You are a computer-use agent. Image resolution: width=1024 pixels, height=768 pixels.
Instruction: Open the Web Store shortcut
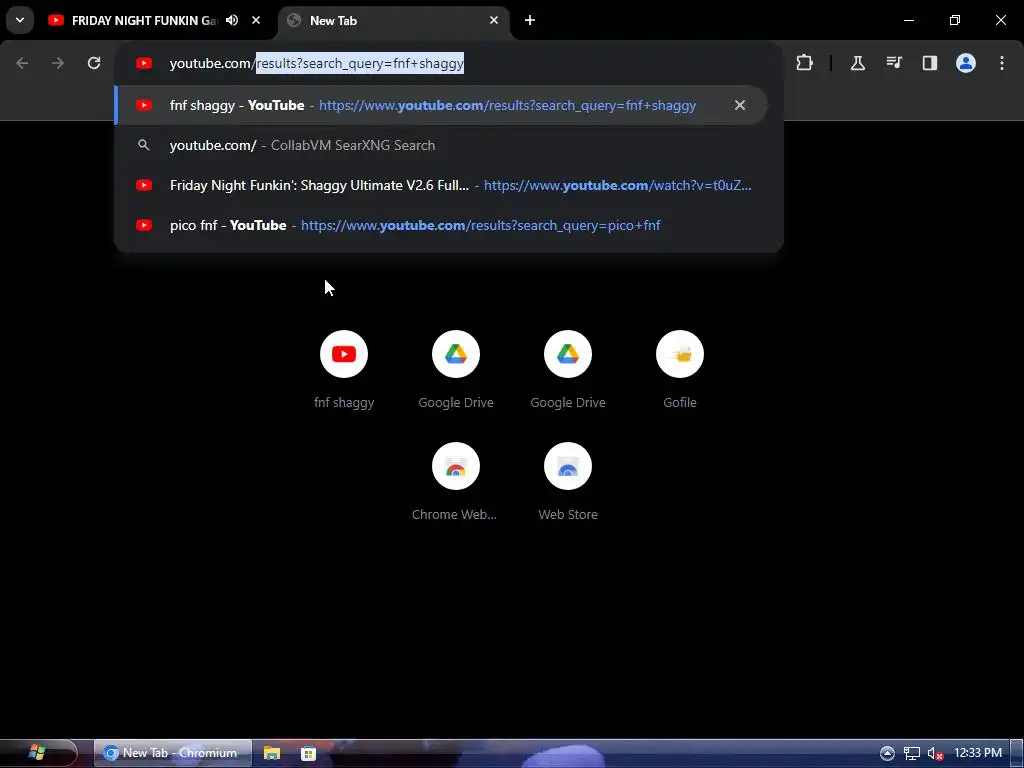click(x=568, y=481)
